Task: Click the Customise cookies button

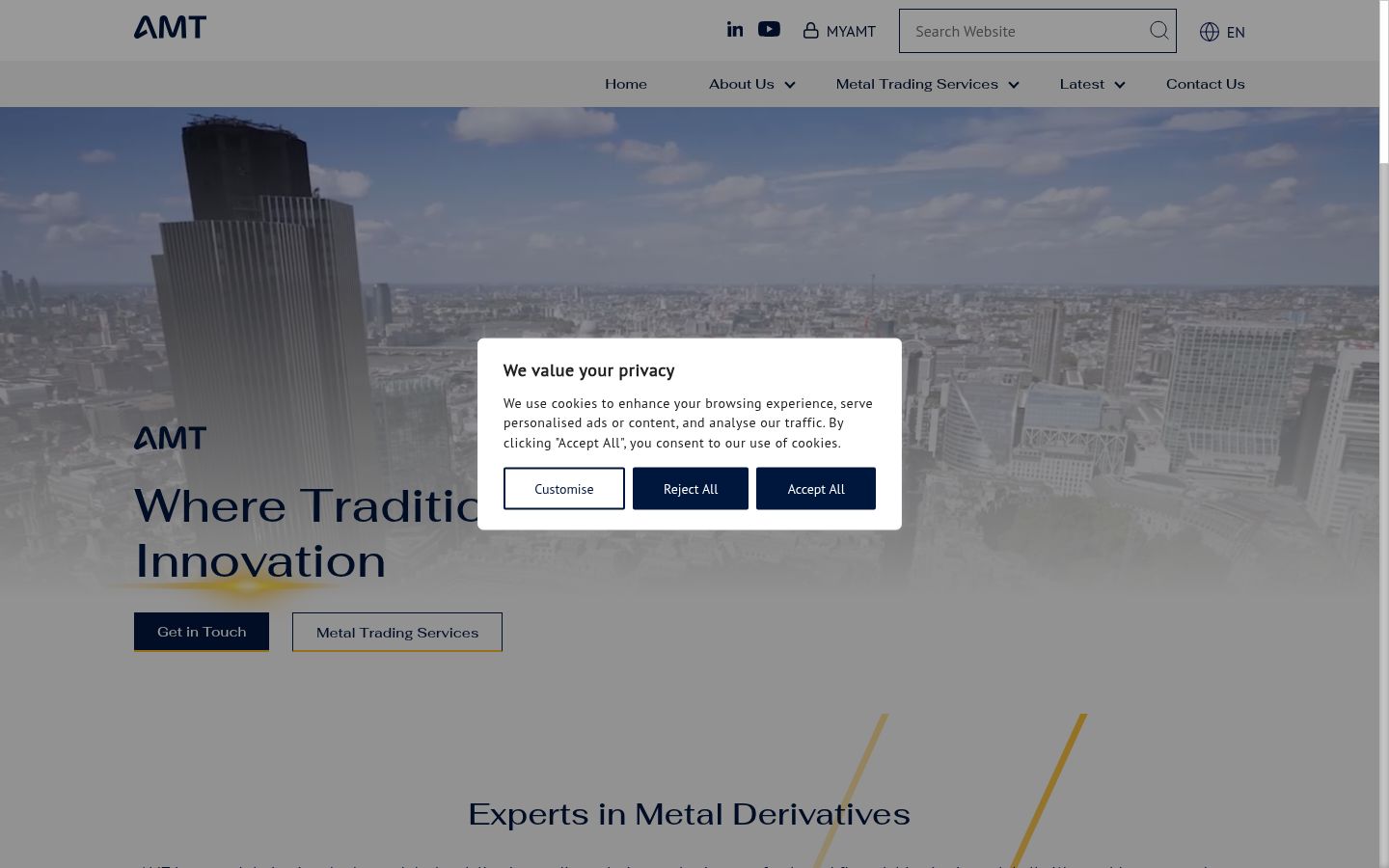Action: (x=564, y=489)
